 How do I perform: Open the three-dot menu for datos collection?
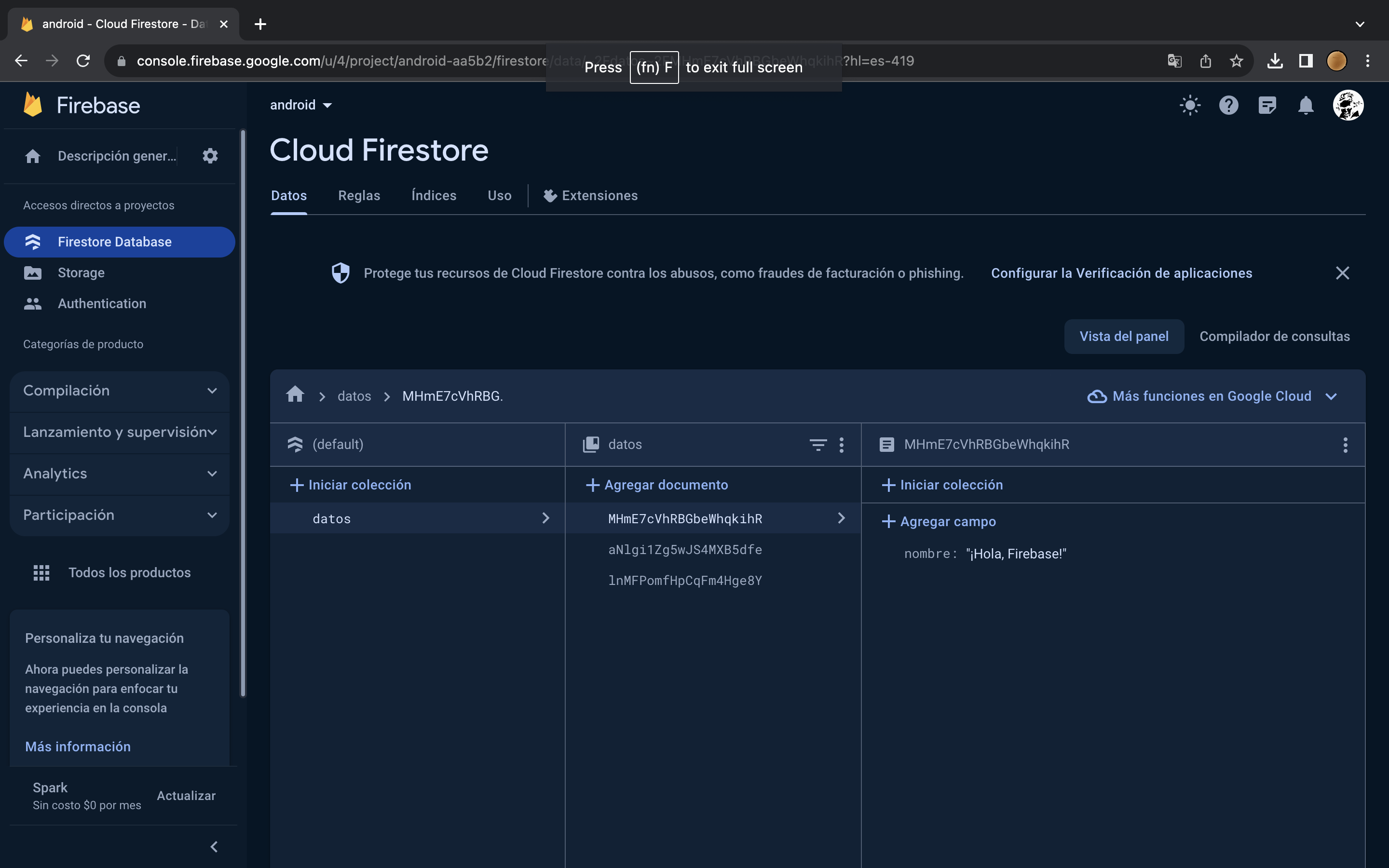pyautogui.click(x=842, y=444)
